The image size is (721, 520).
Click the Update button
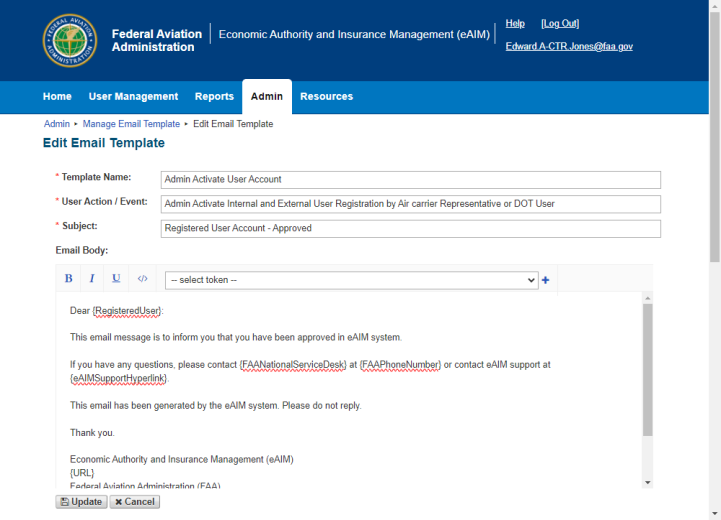[x=81, y=502]
